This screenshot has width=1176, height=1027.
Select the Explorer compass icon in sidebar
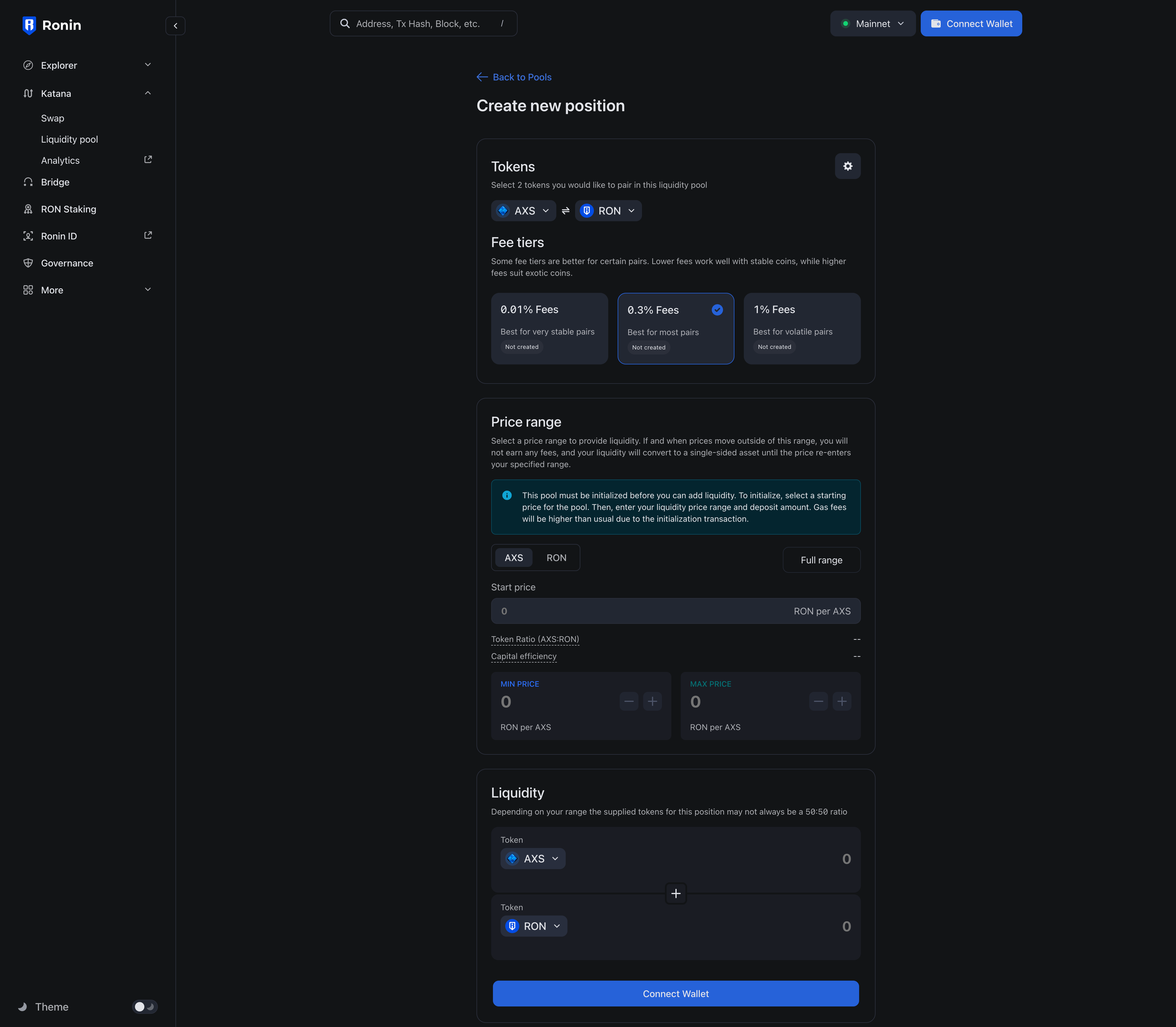[29, 65]
